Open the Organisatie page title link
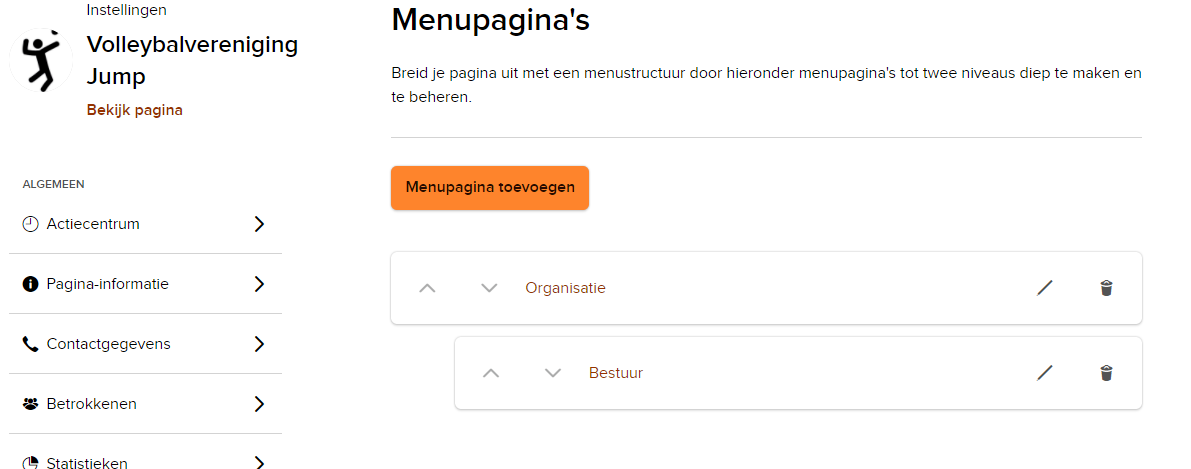This screenshot has width=1191, height=469. (x=565, y=288)
